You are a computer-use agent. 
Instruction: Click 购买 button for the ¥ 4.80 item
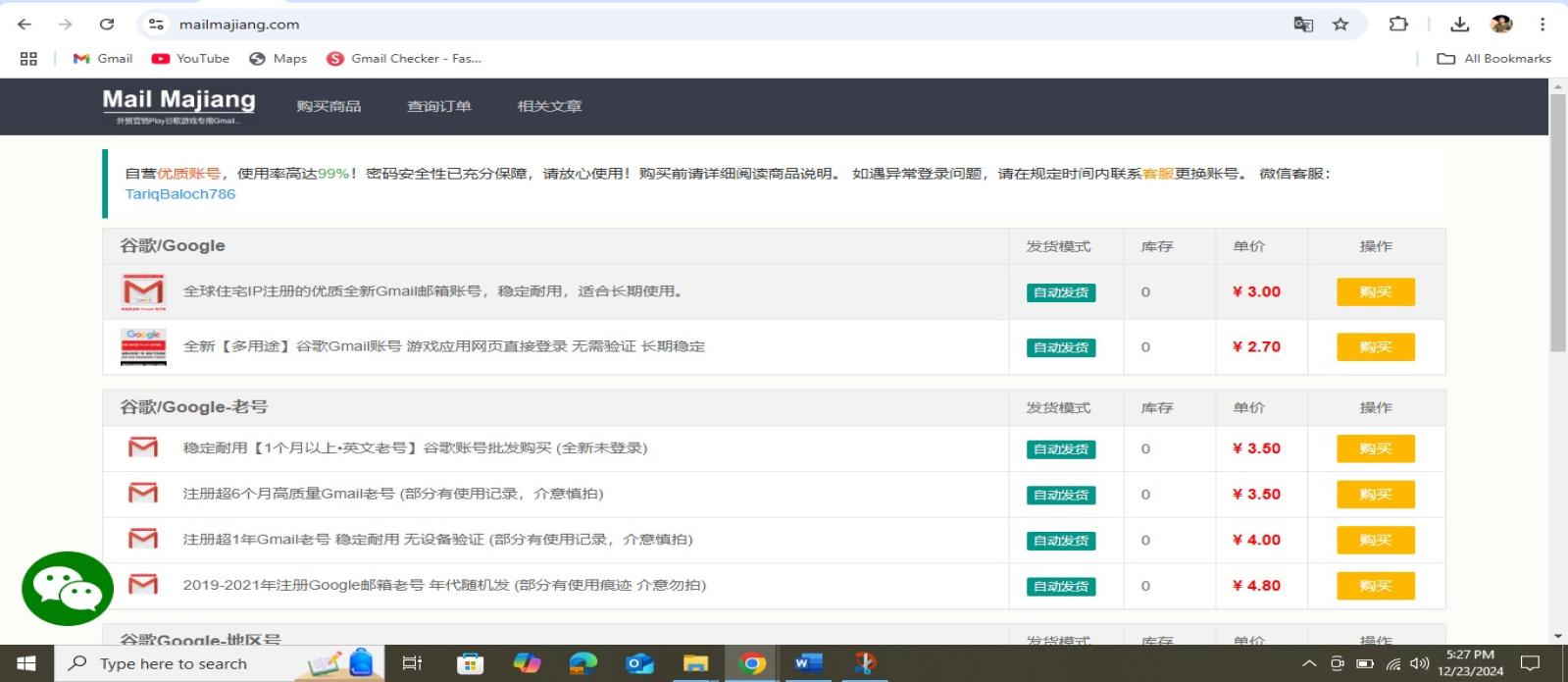click(x=1375, y=586)
